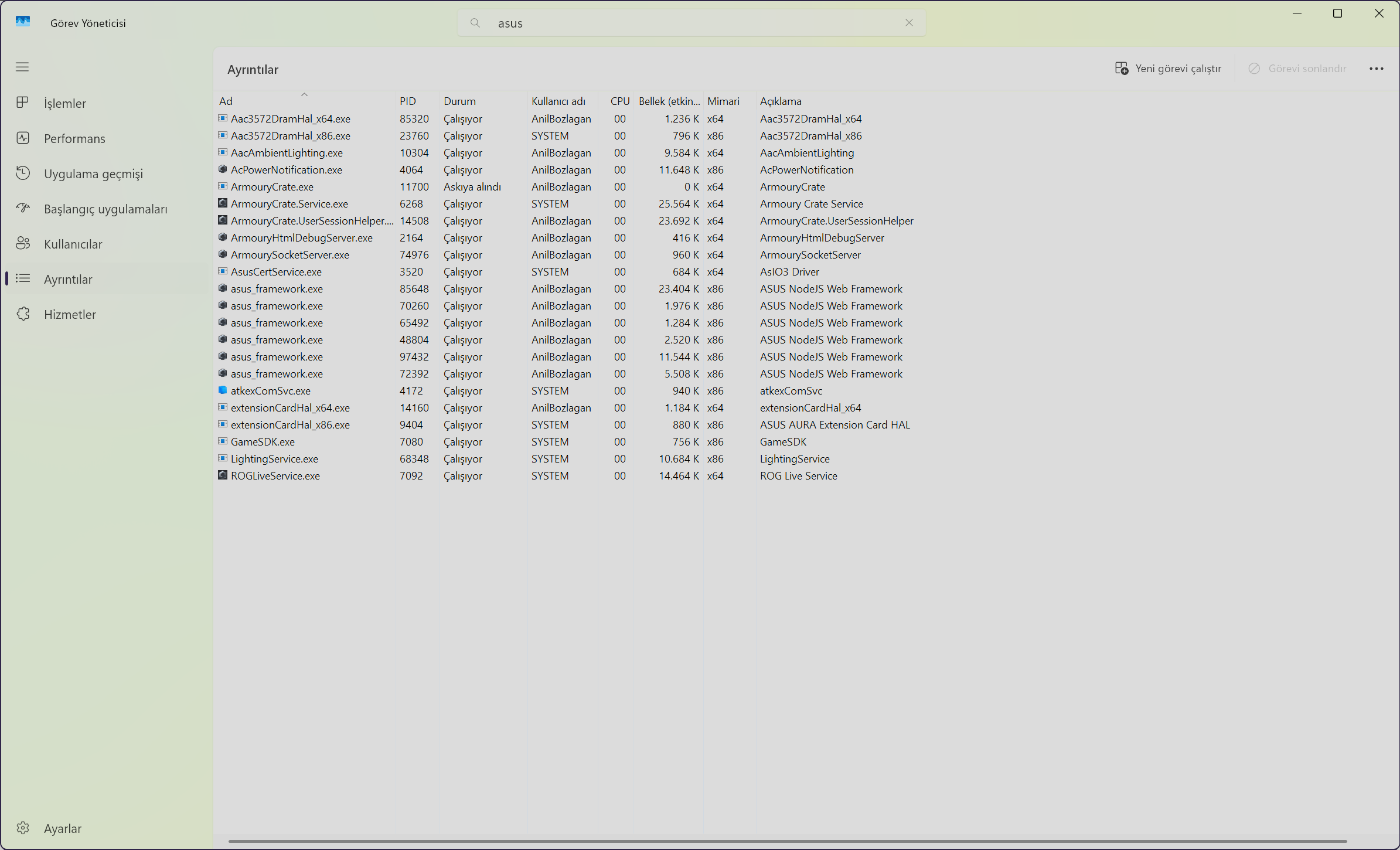This screenshot has width=1400, height=850.
Task: Open Ayarlar settings gear
Action: point(23,828)
